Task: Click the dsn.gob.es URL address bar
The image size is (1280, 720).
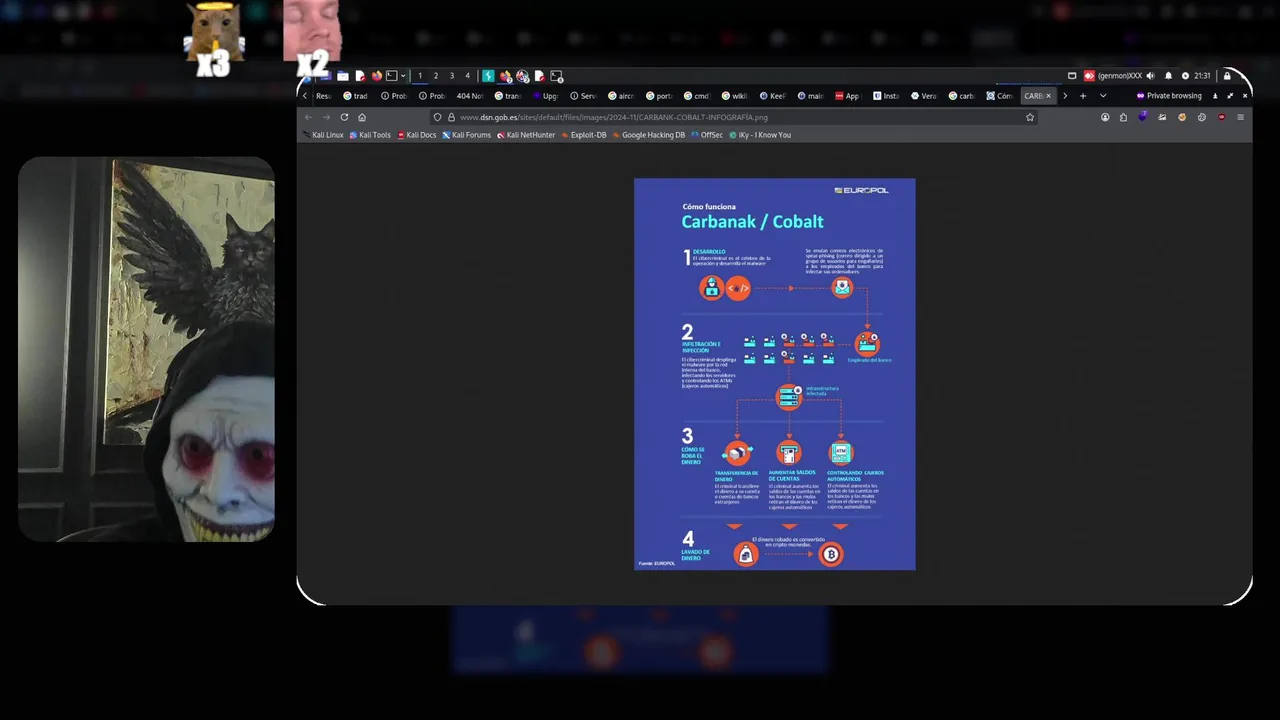Action: [x=735, y=117]
